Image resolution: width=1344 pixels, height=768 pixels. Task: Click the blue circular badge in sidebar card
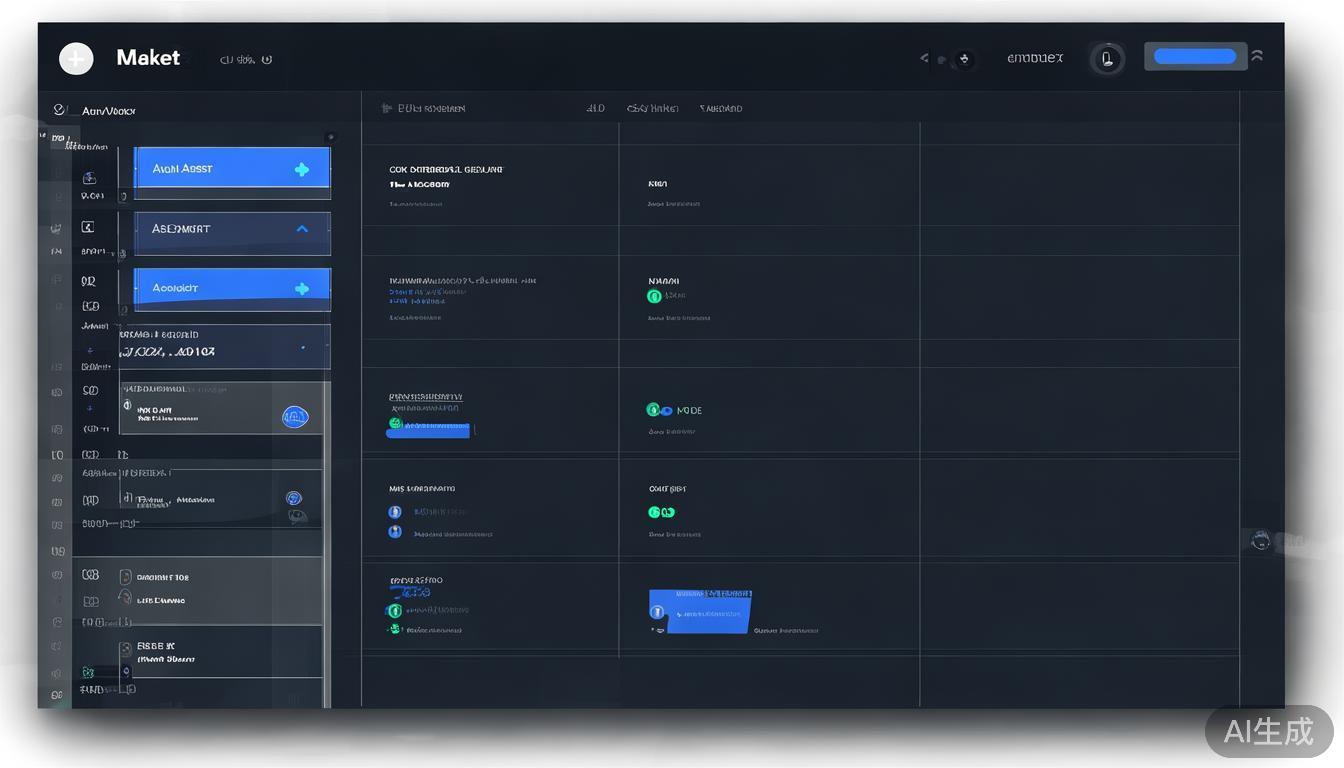coord(295,417)
